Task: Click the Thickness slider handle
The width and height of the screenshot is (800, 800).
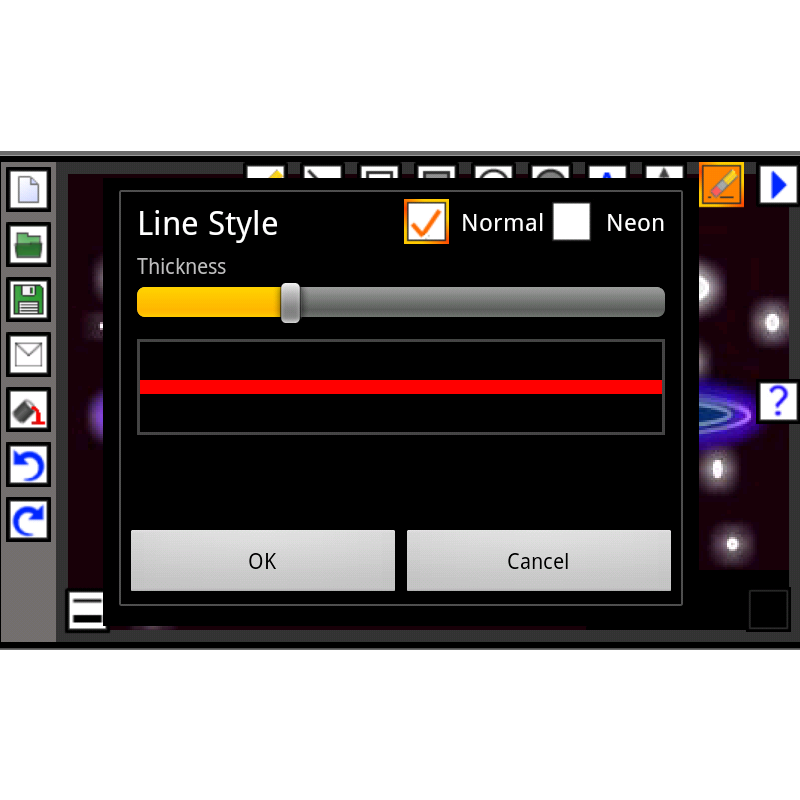Action: (x=290, y=303)
